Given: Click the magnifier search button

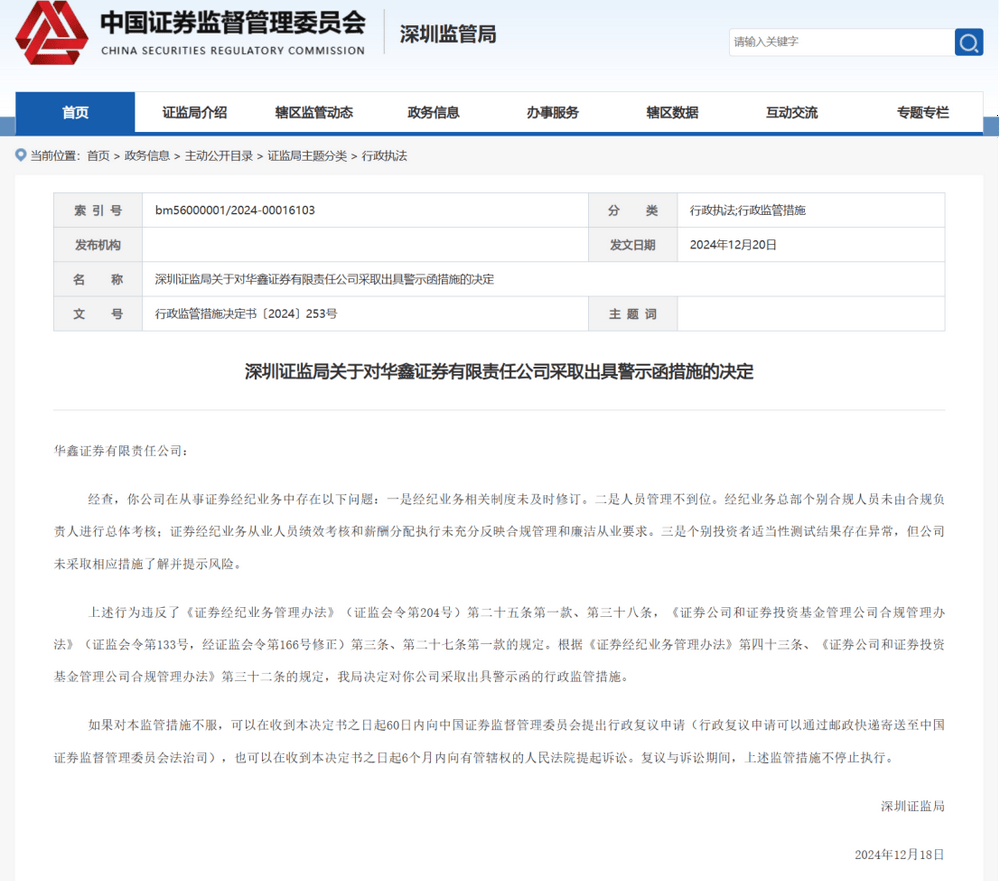Looking at the screenshot, I should pyautogui.click(x=968, y=42).
